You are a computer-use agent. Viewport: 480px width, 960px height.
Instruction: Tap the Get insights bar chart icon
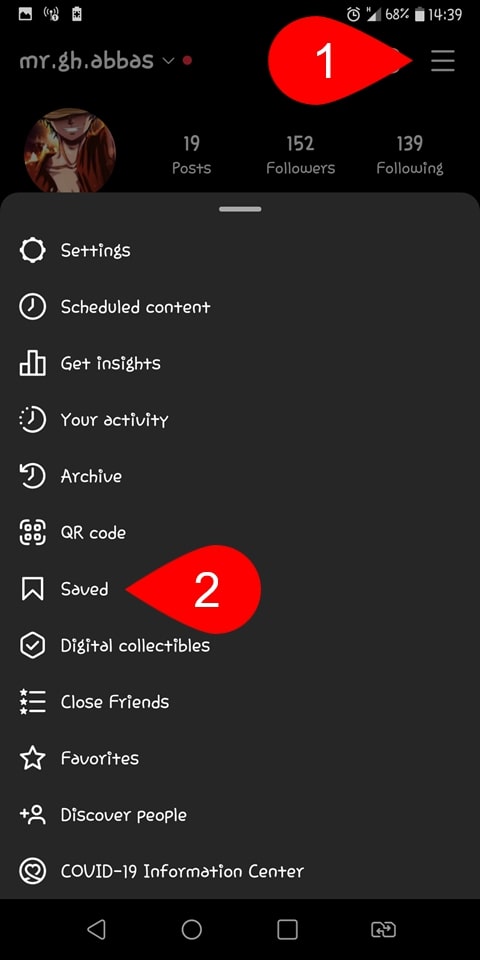pos(32,363)
